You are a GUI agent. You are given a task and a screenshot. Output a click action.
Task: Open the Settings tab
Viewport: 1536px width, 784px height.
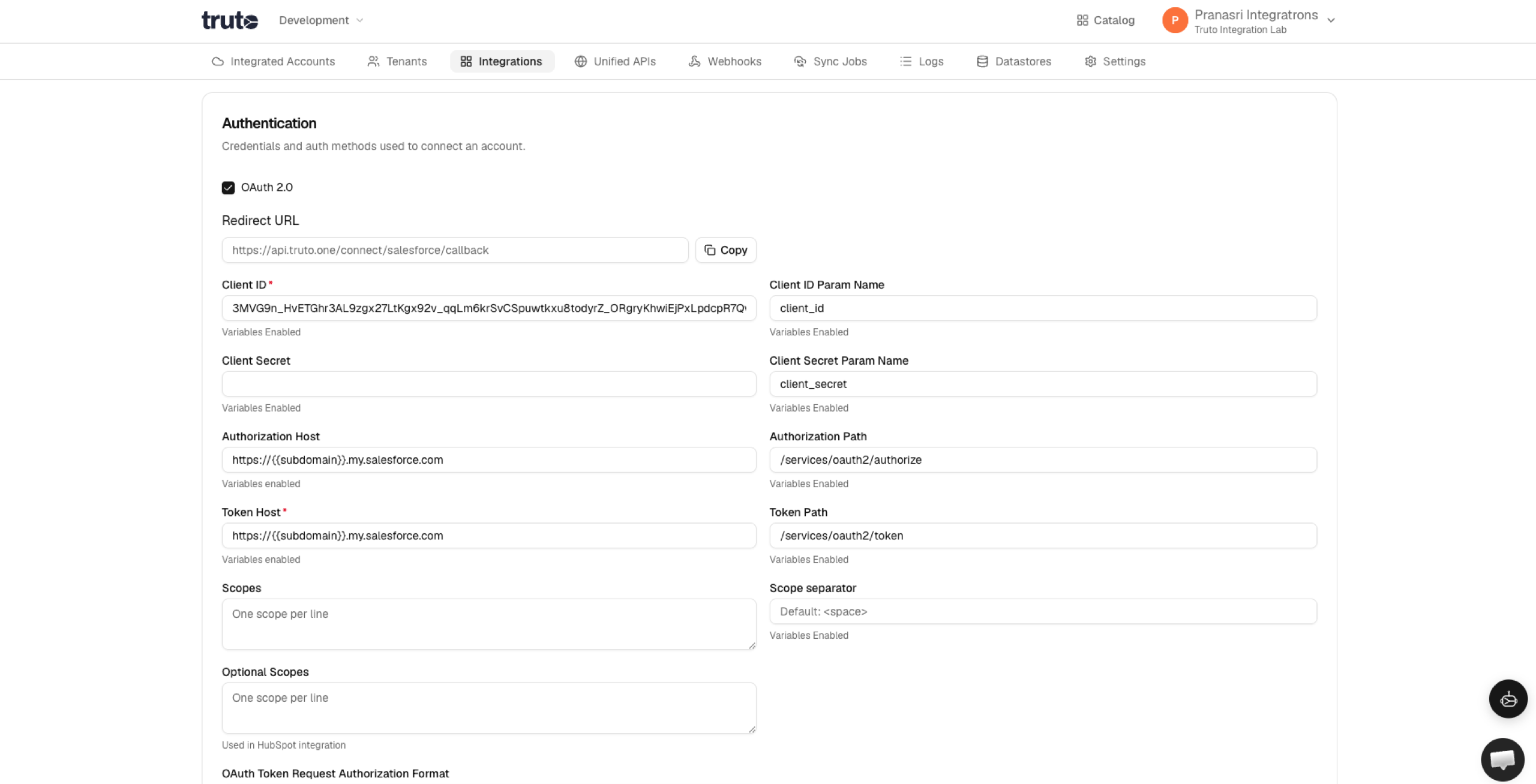coord(1115,61)
